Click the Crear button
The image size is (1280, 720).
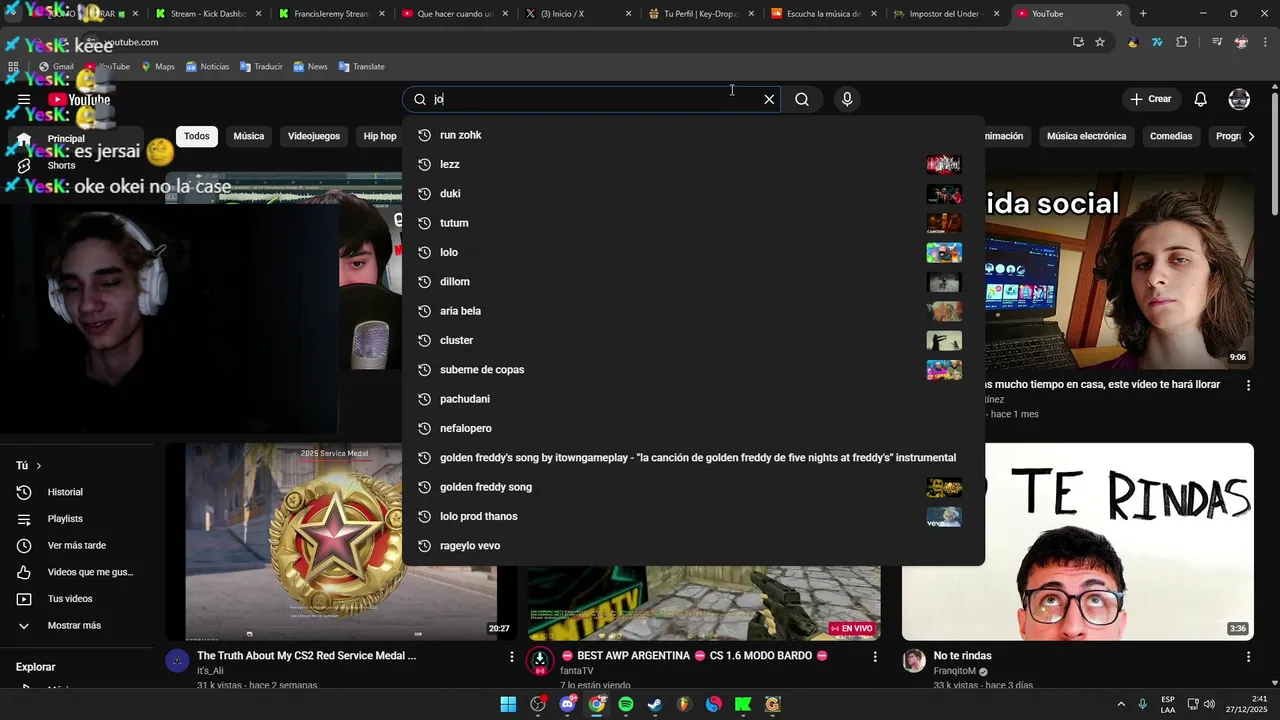pyautogui.click(x=1151, y=99)
